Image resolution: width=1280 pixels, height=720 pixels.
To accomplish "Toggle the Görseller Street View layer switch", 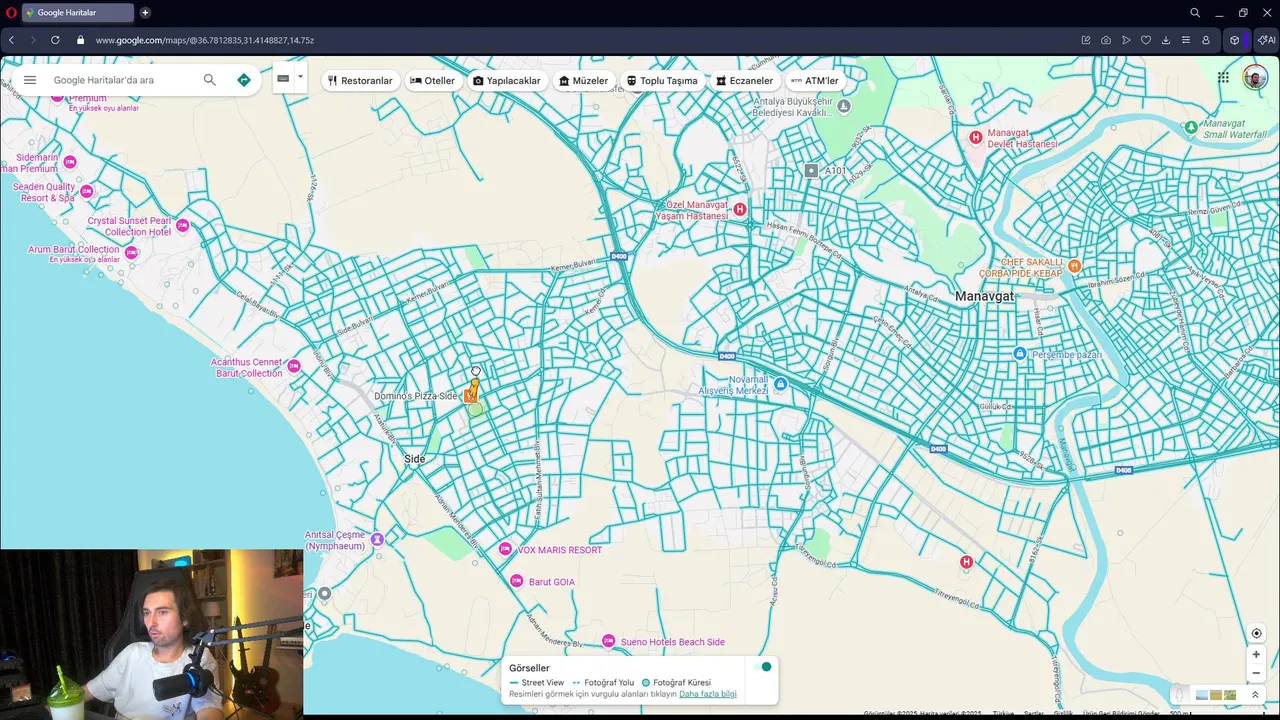I will pos(763,667).
